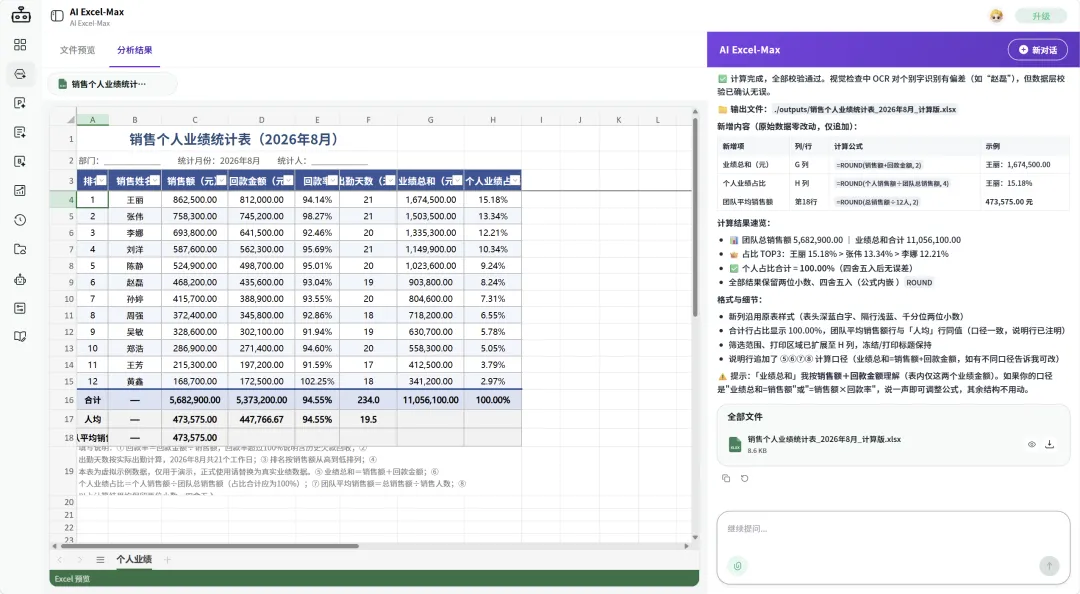Image resolution: width=1080 pixels, height=594 pixels.
Task: Open the 排名 column filter dropdown
Action: click(101, 181)
